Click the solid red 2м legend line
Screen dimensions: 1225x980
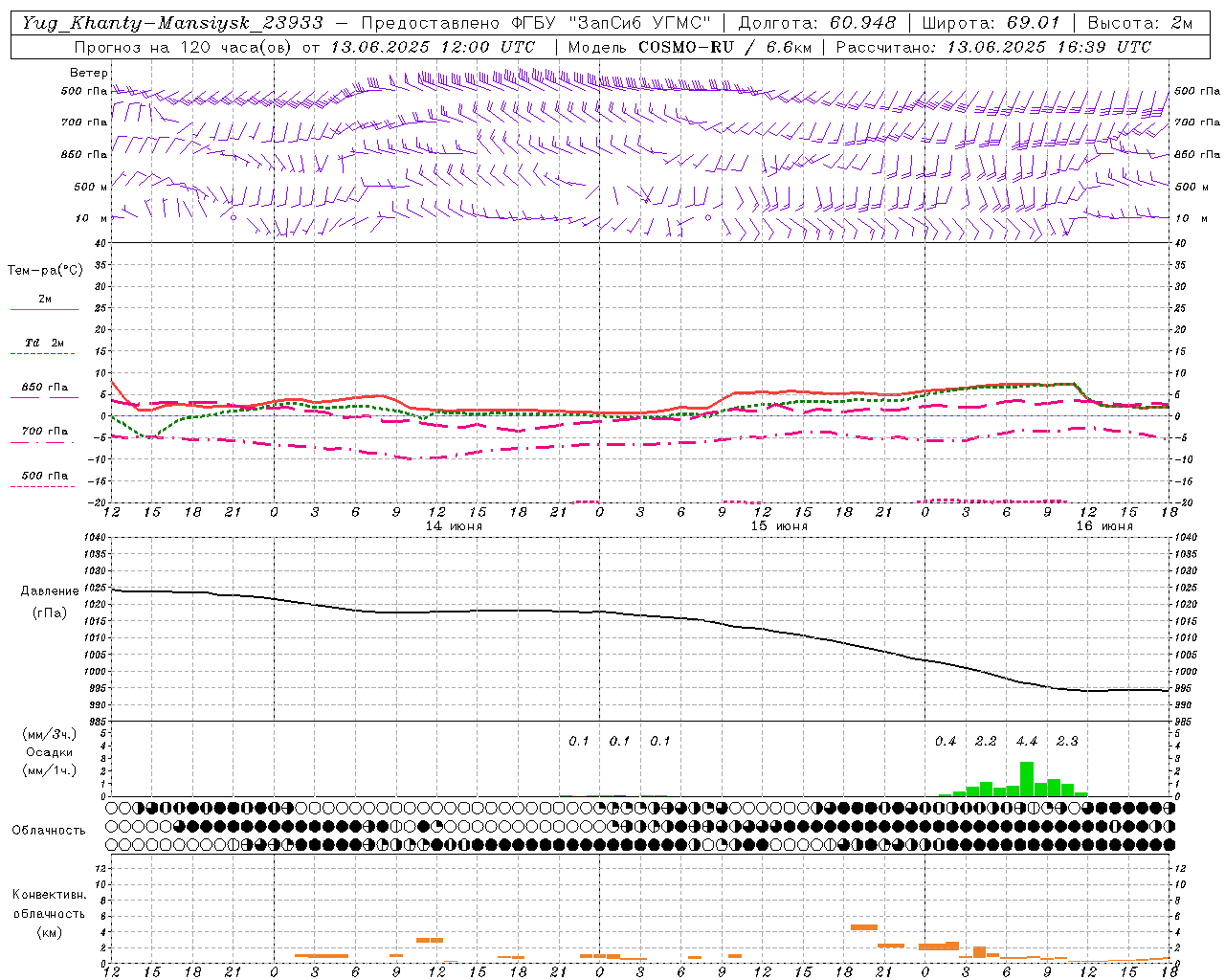pyautogui.click(x=44, y=309)
